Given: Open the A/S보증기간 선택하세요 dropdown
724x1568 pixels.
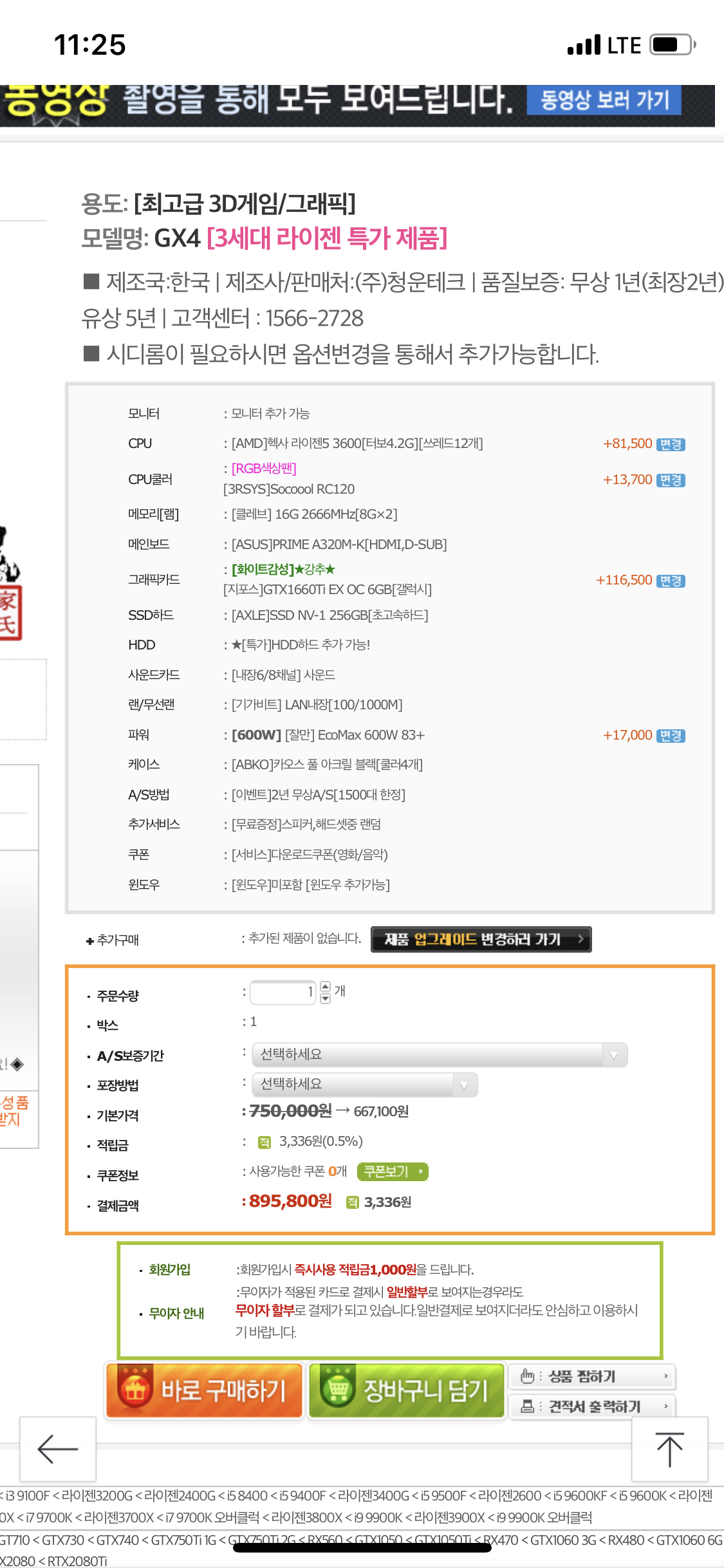Looking at the screenshot, I should (x=440, y=1054).
